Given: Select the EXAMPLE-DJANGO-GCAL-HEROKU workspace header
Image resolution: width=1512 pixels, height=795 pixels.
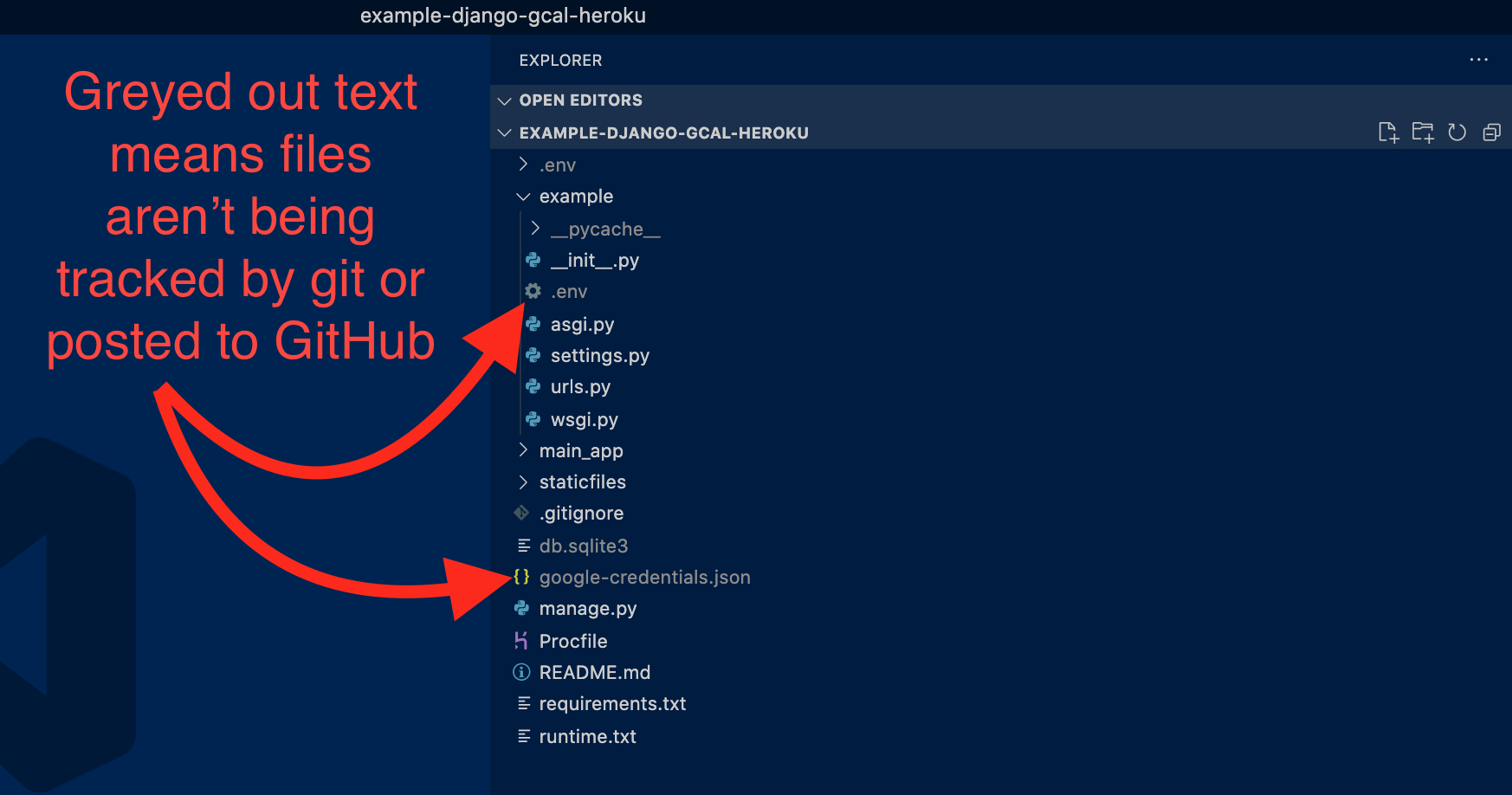Looking at the screenshot, I should pos(664,132).
